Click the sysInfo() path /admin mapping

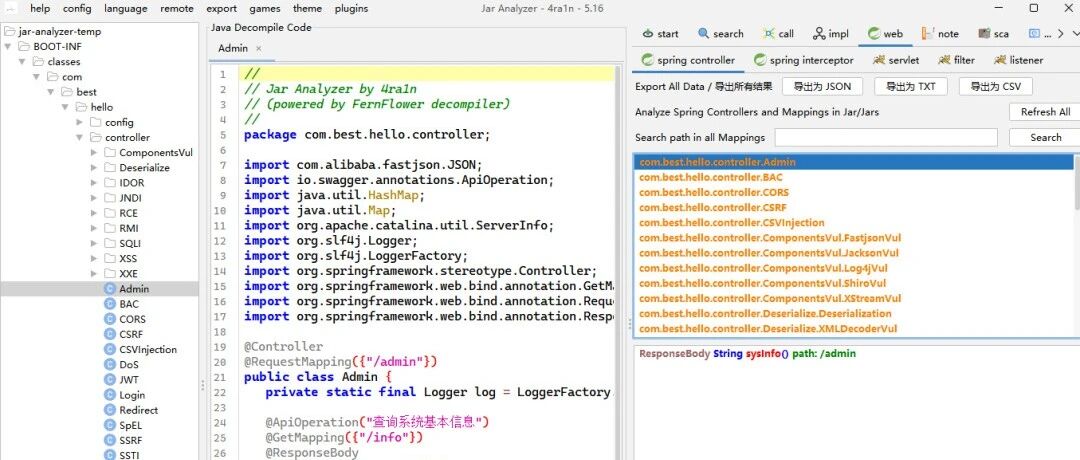point(747,353)
